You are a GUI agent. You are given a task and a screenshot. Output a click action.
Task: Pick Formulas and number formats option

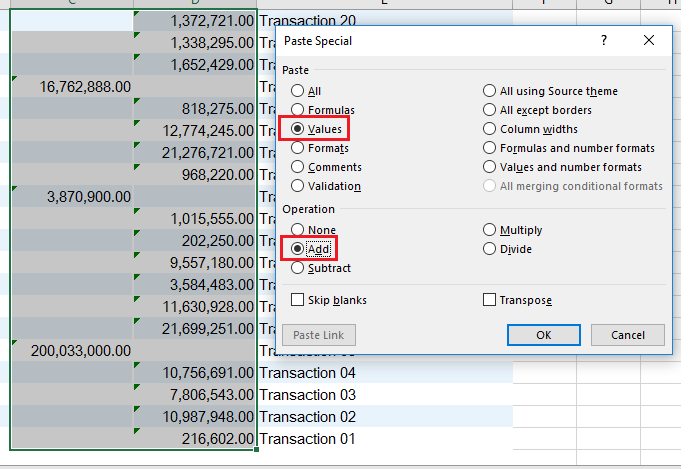[489, 149]
